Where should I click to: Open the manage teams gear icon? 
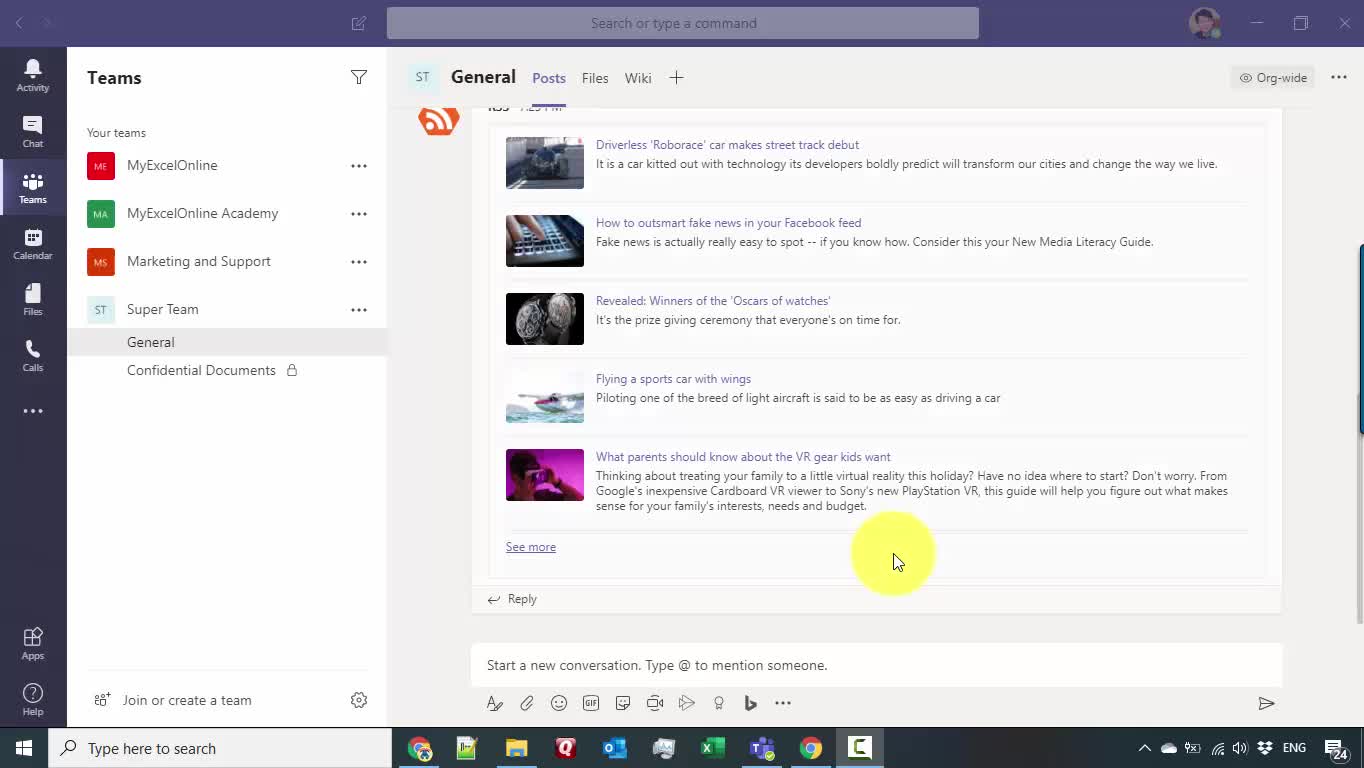[359, 700]
